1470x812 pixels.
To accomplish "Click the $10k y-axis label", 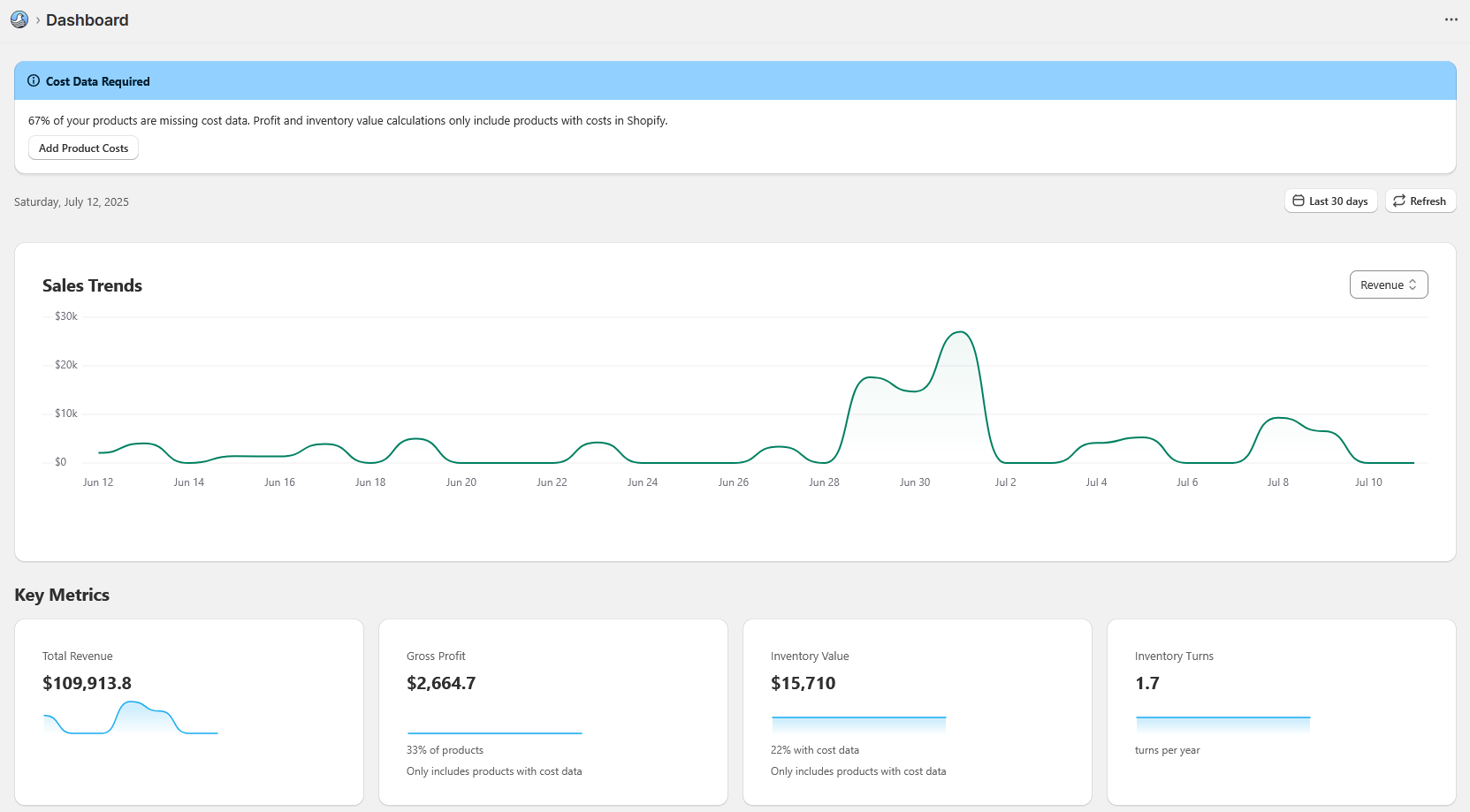I will tap(66, 414).
